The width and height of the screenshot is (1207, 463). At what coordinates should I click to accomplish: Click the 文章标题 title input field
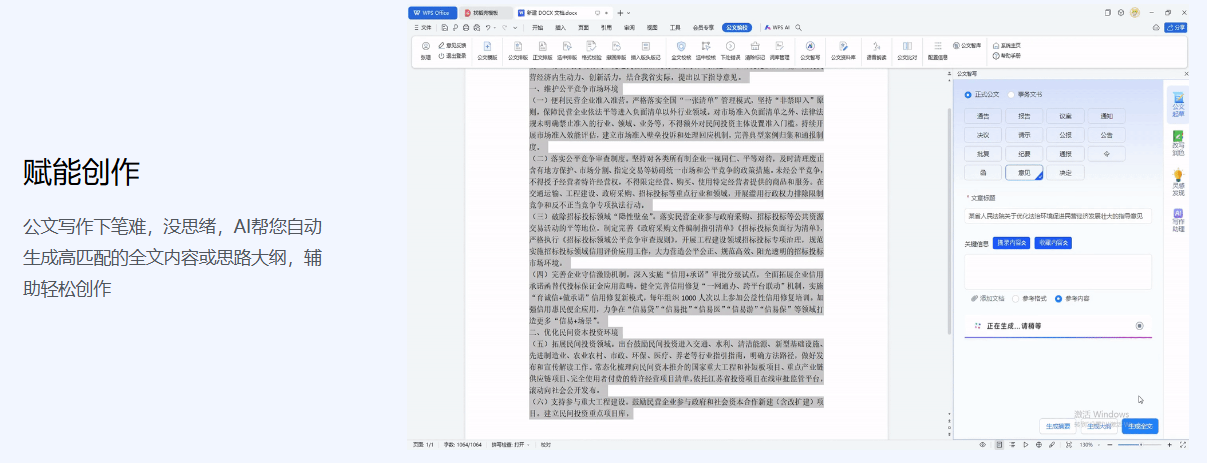pyautogui.click(x=1058, y=216)
